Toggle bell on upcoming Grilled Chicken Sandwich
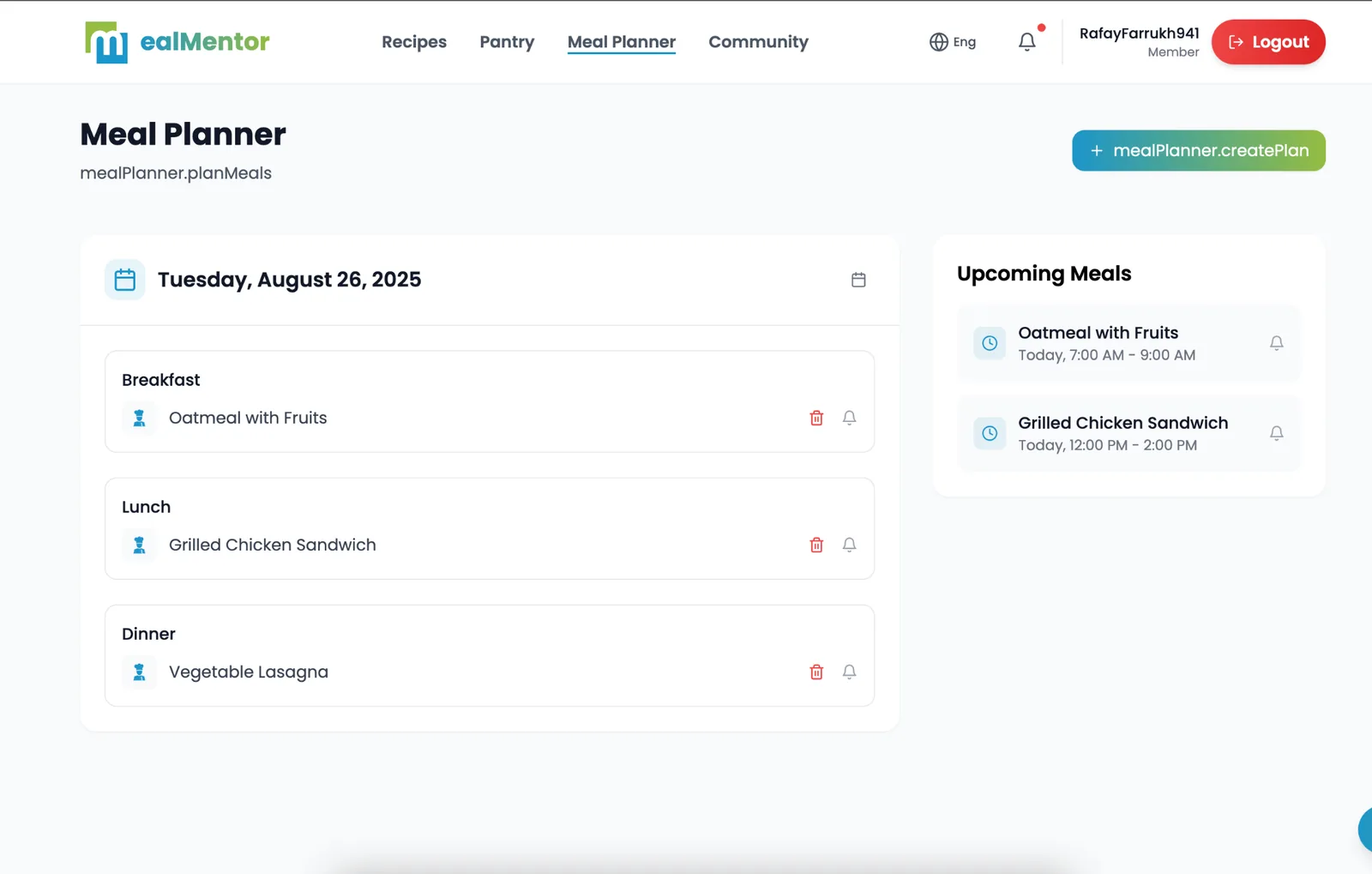 coord(1277,433)
